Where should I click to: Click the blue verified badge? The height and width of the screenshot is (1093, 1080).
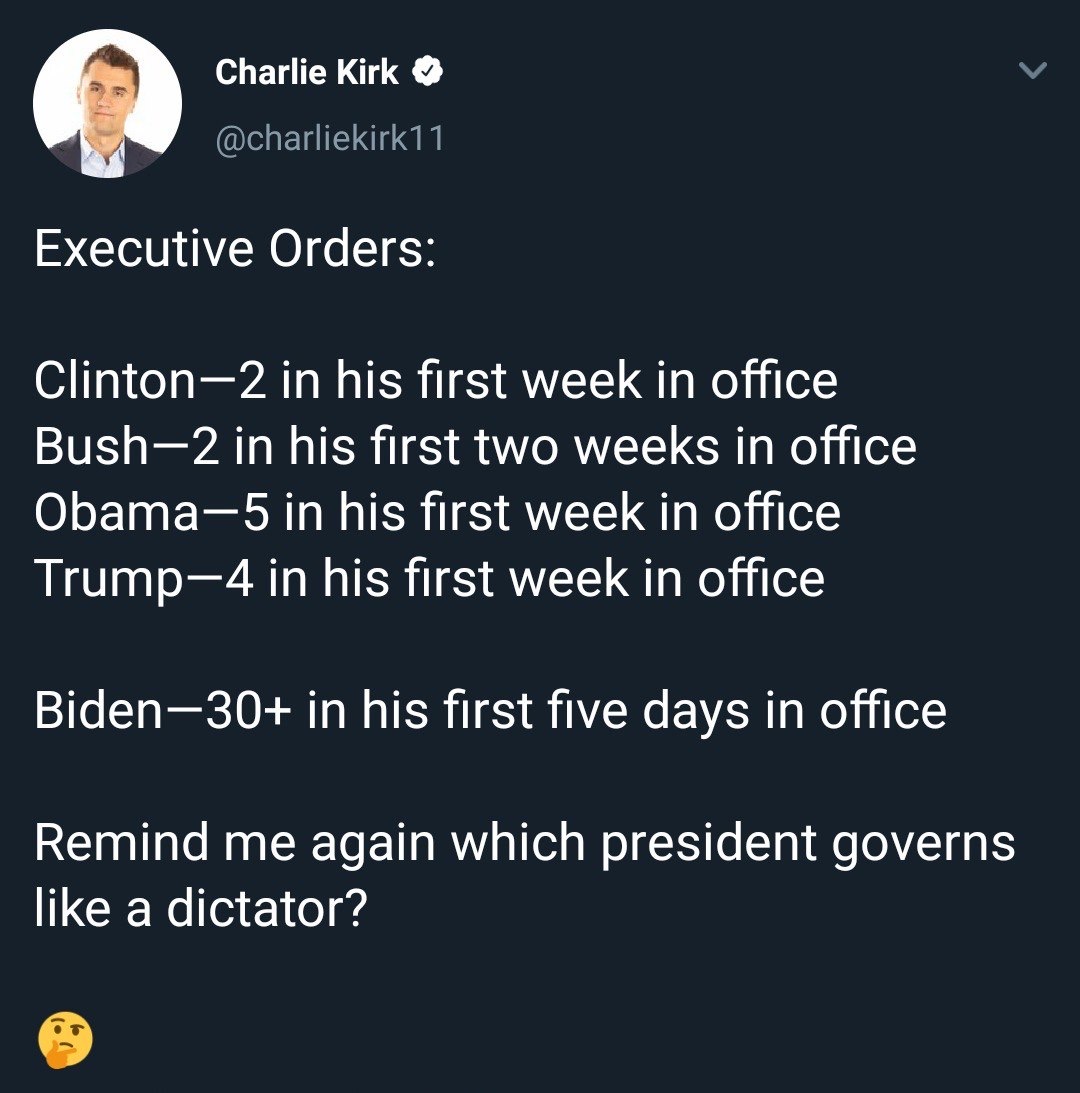pyautogui.click(x=427, y=71)
